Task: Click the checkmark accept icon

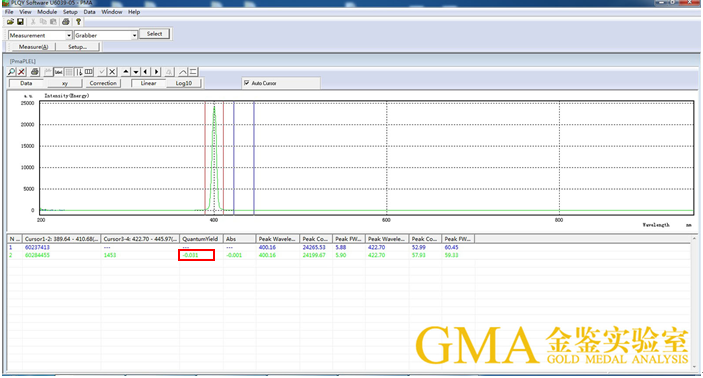Action: click(x=102, y=72)
